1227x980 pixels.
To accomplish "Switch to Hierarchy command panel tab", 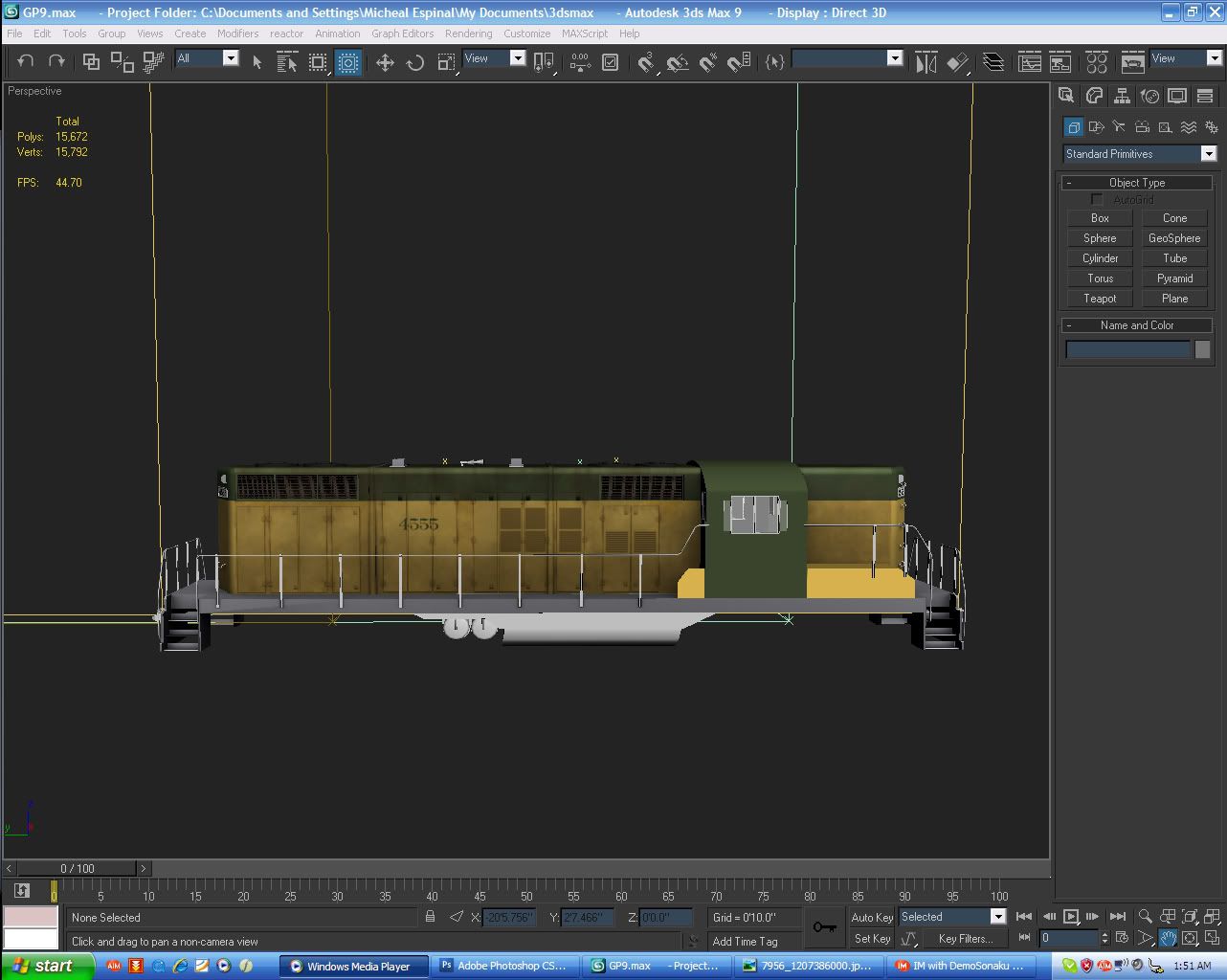I will pos(1122,96).
